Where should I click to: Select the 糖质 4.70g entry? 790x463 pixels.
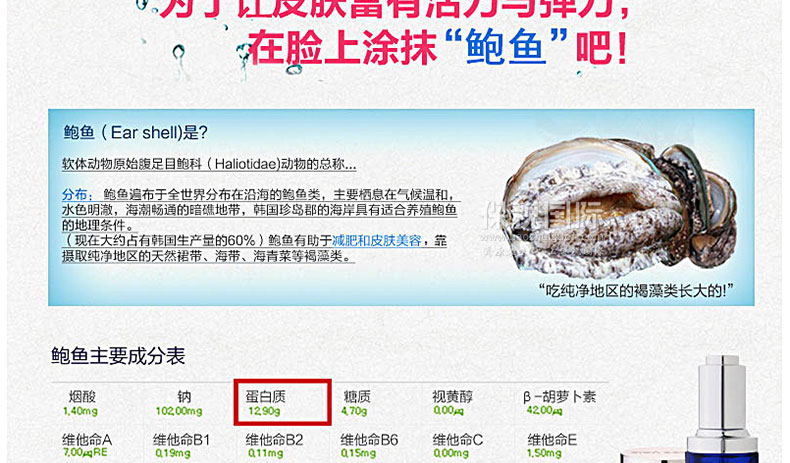tap(356, 403)
